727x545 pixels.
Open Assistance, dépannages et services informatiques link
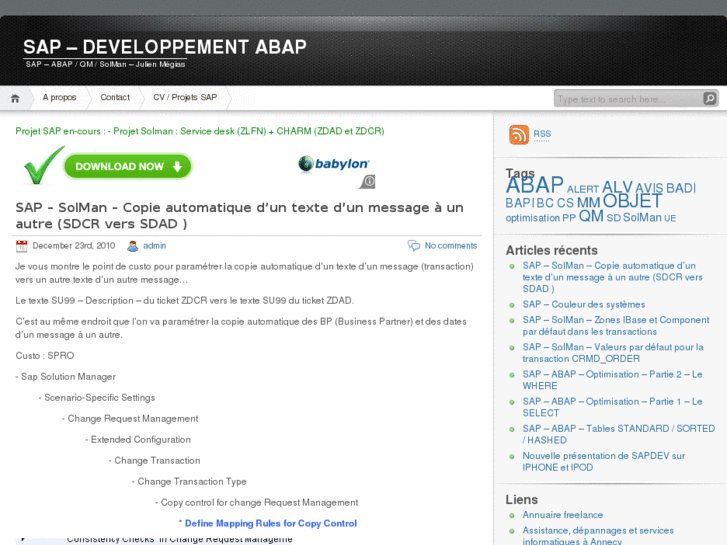click(x=598, y=536)
